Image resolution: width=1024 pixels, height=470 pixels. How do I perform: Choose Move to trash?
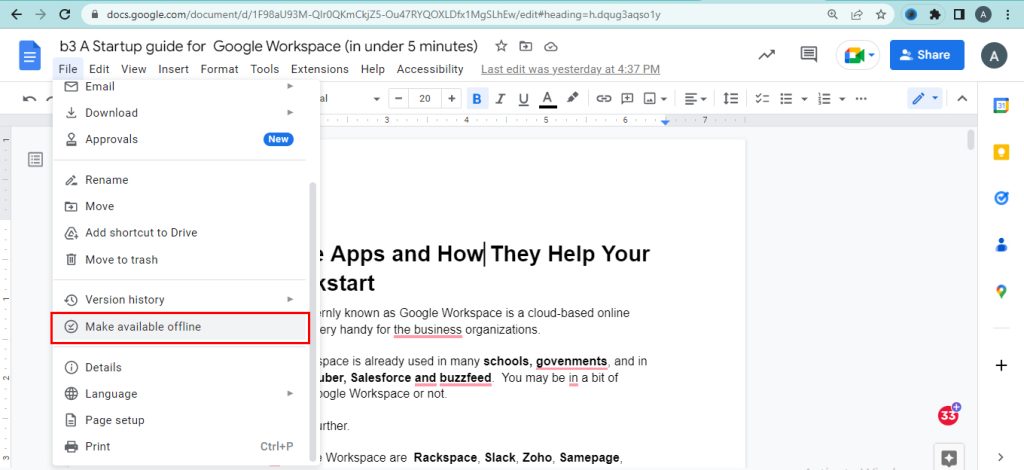pyautogui.click(x=180, y=260)
